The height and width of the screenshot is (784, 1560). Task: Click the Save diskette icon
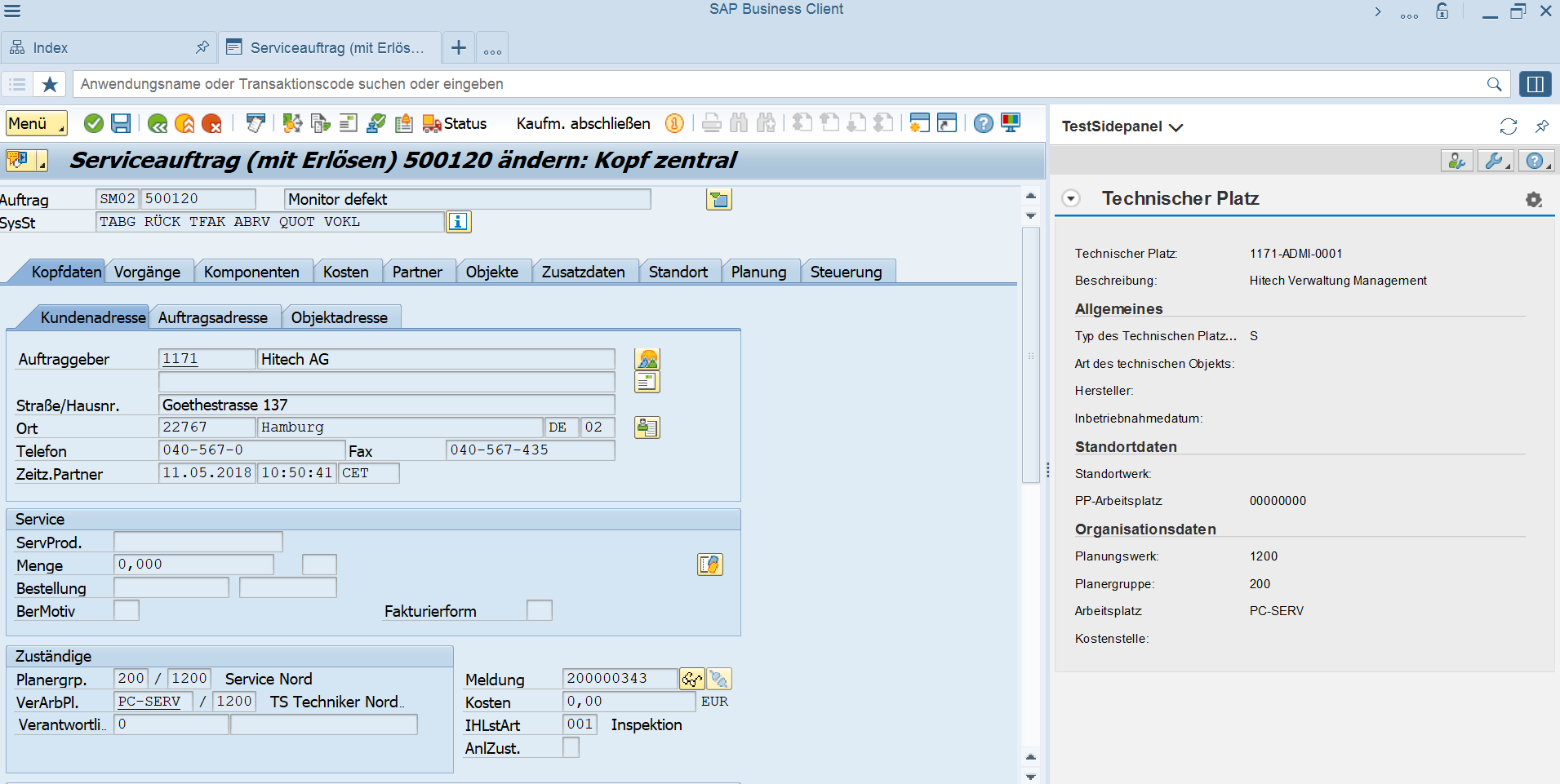tap(121, 123)
